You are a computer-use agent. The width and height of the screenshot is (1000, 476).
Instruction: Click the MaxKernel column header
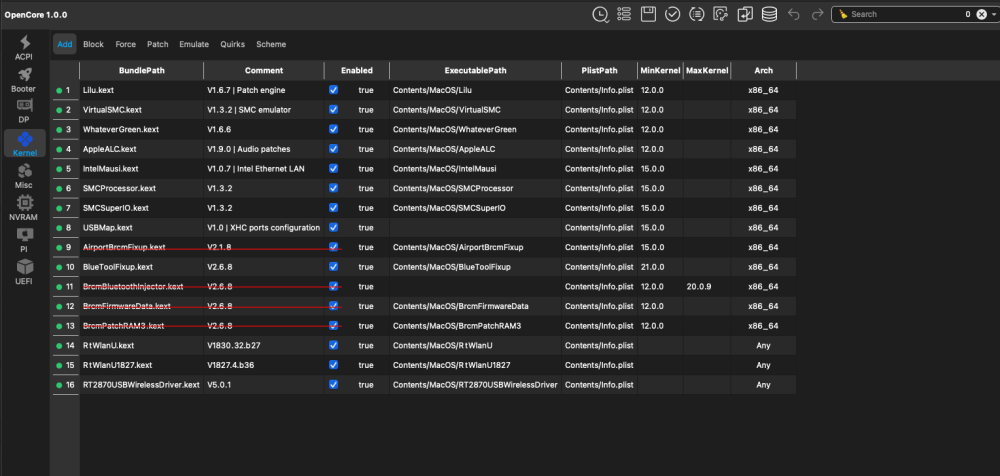pyautogui.click(x=707, y=71)
